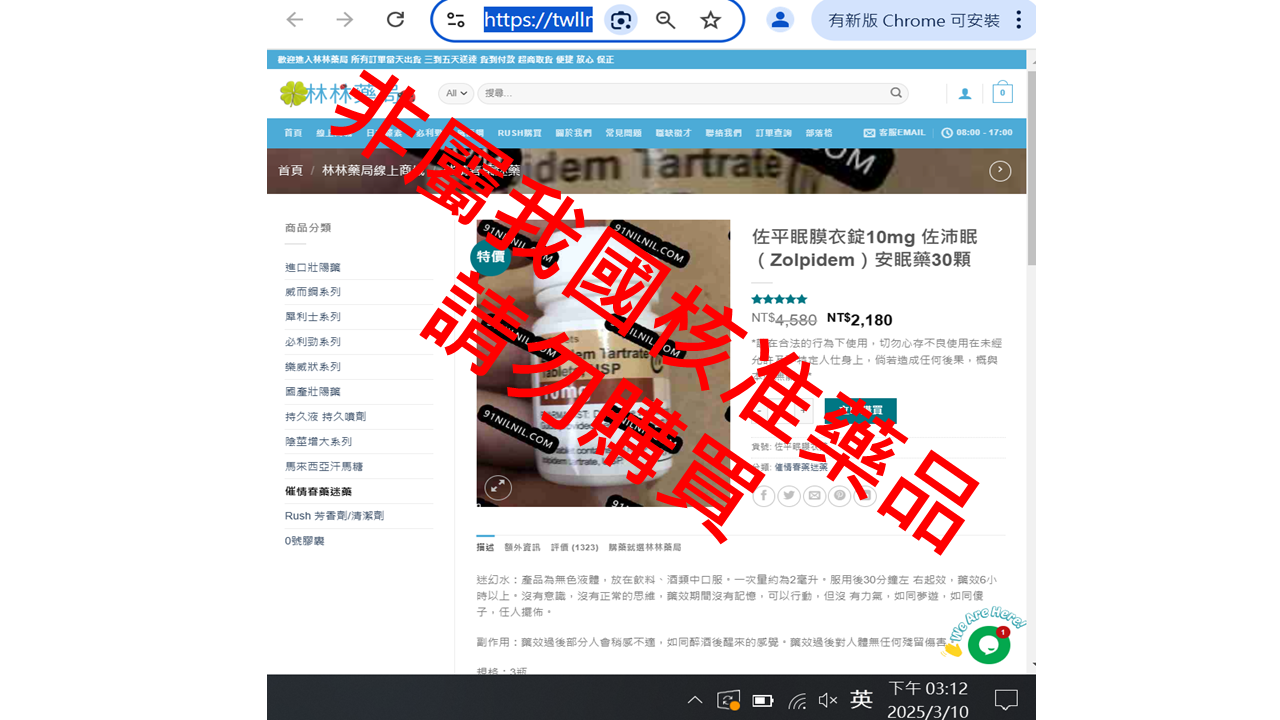Open the shopping cart icon showing 0
Screen dimensions: 1280x720
1003,94
